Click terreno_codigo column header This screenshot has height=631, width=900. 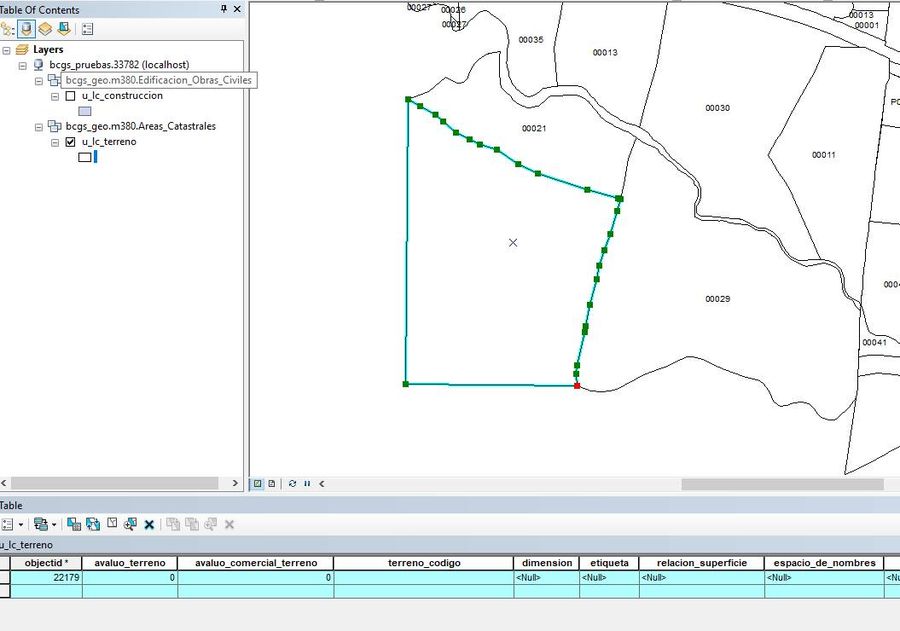point(424,563)
